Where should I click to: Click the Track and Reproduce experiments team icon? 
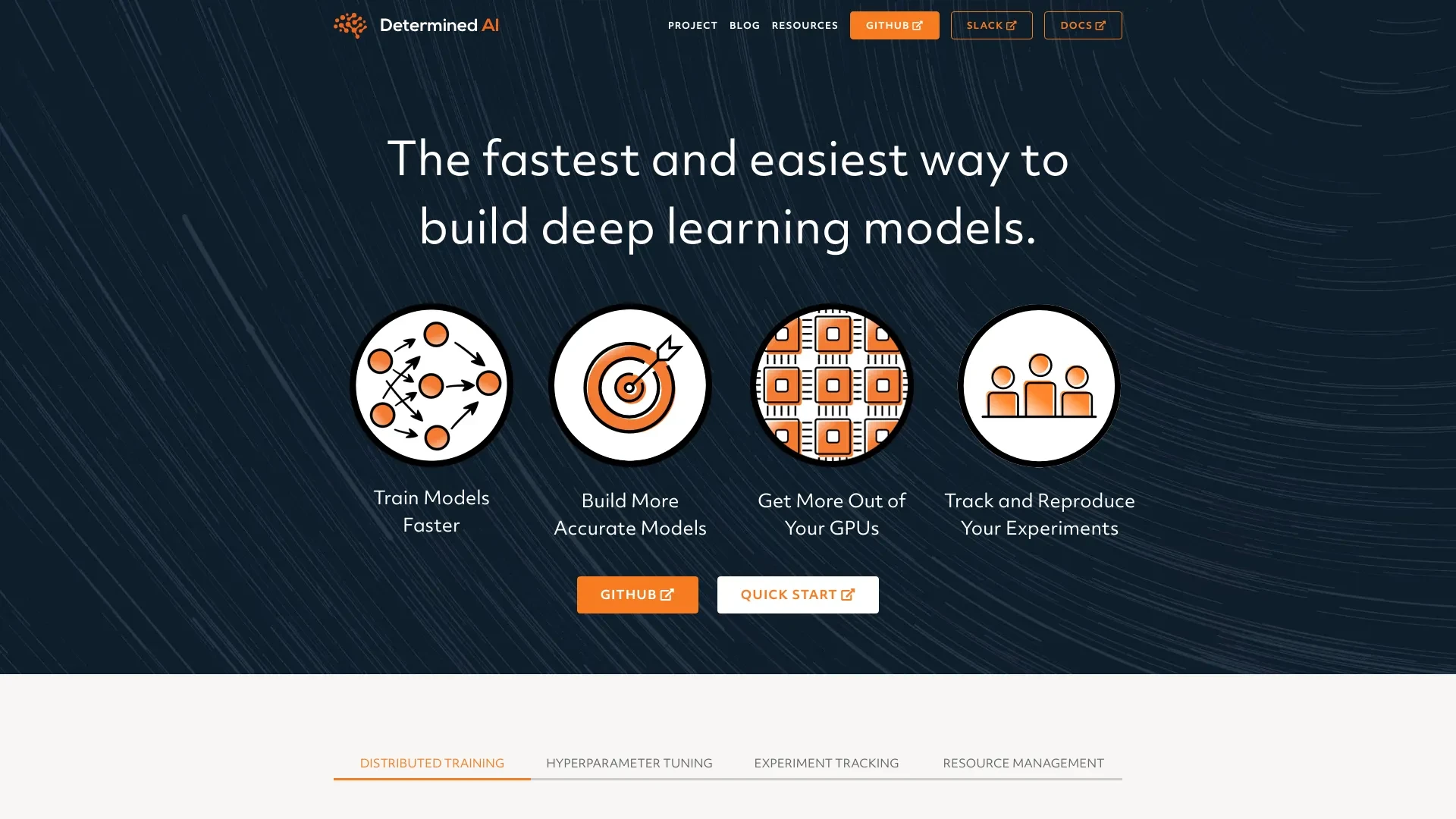1038,385
